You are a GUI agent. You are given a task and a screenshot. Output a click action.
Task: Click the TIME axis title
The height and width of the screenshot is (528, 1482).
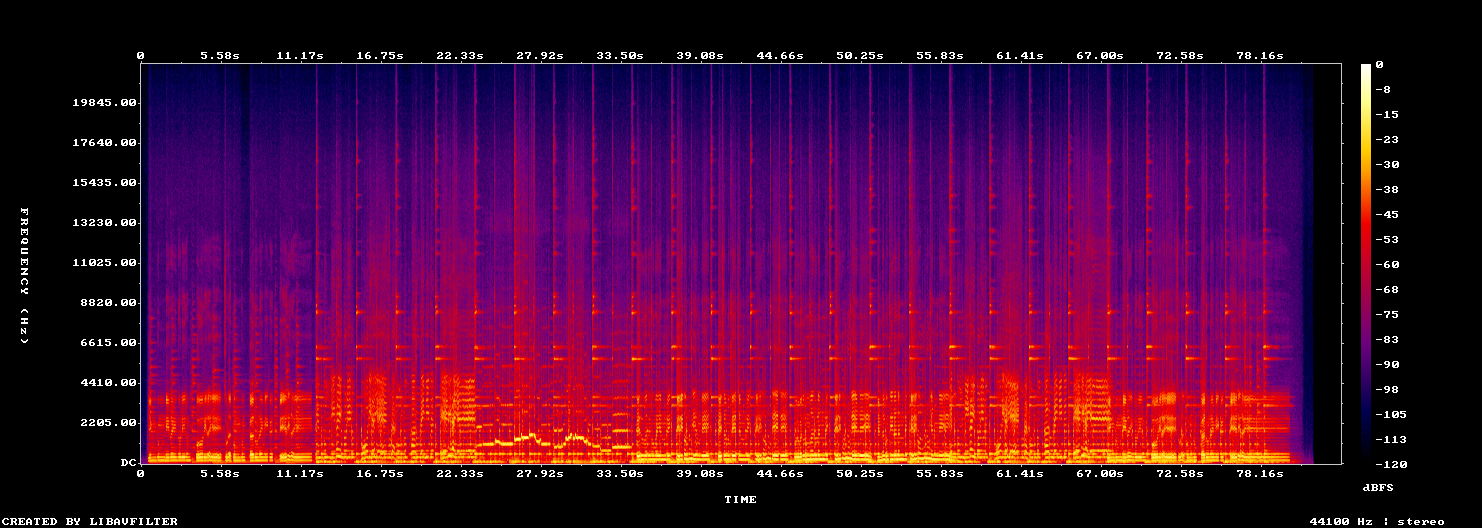pos(740,499)
